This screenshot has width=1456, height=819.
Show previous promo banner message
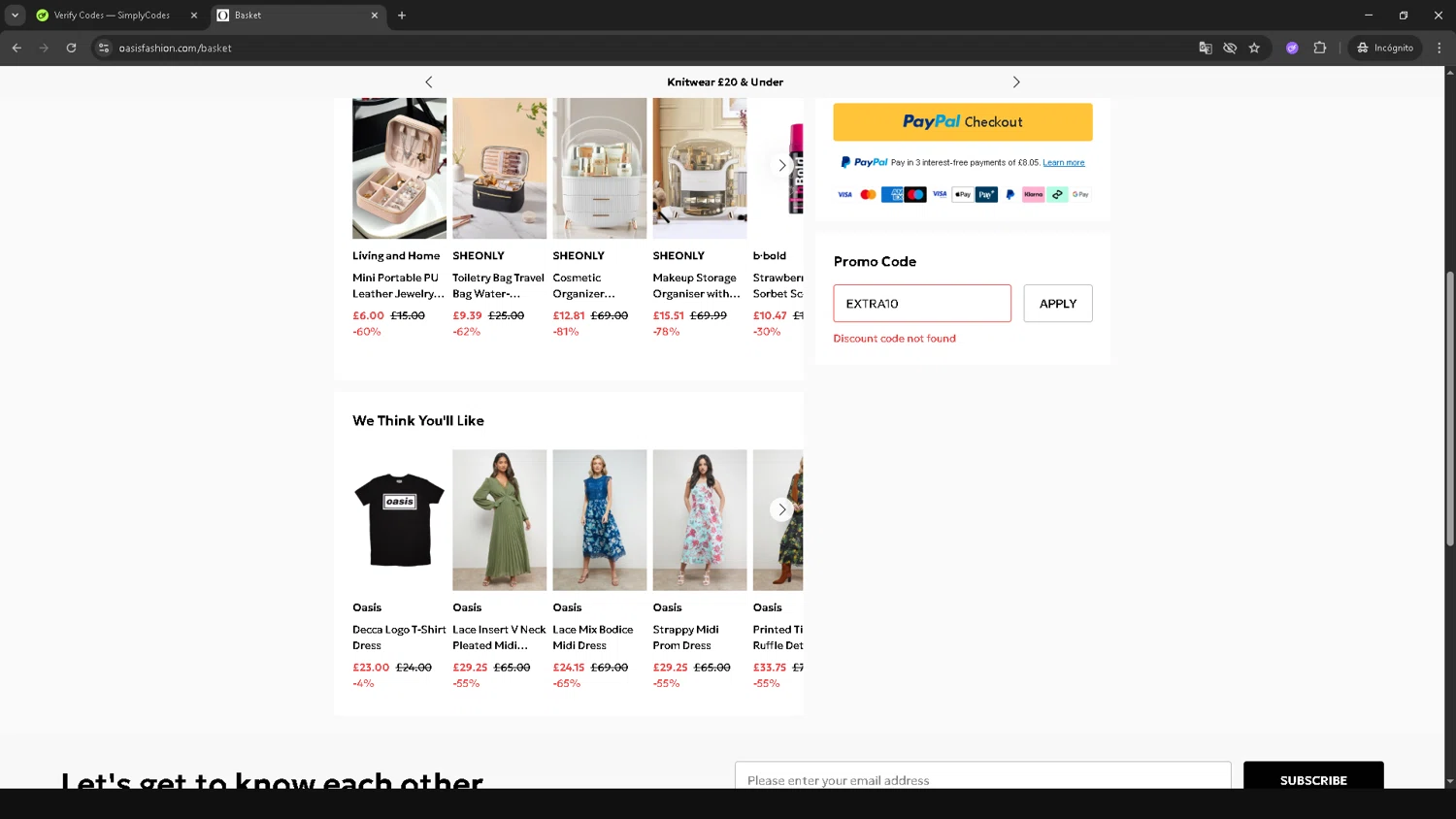point(429,82)
